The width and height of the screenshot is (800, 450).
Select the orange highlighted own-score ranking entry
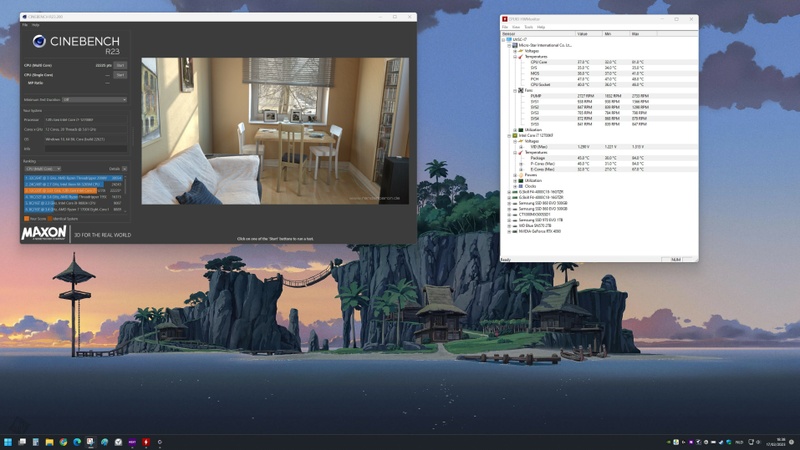point(73,190)
